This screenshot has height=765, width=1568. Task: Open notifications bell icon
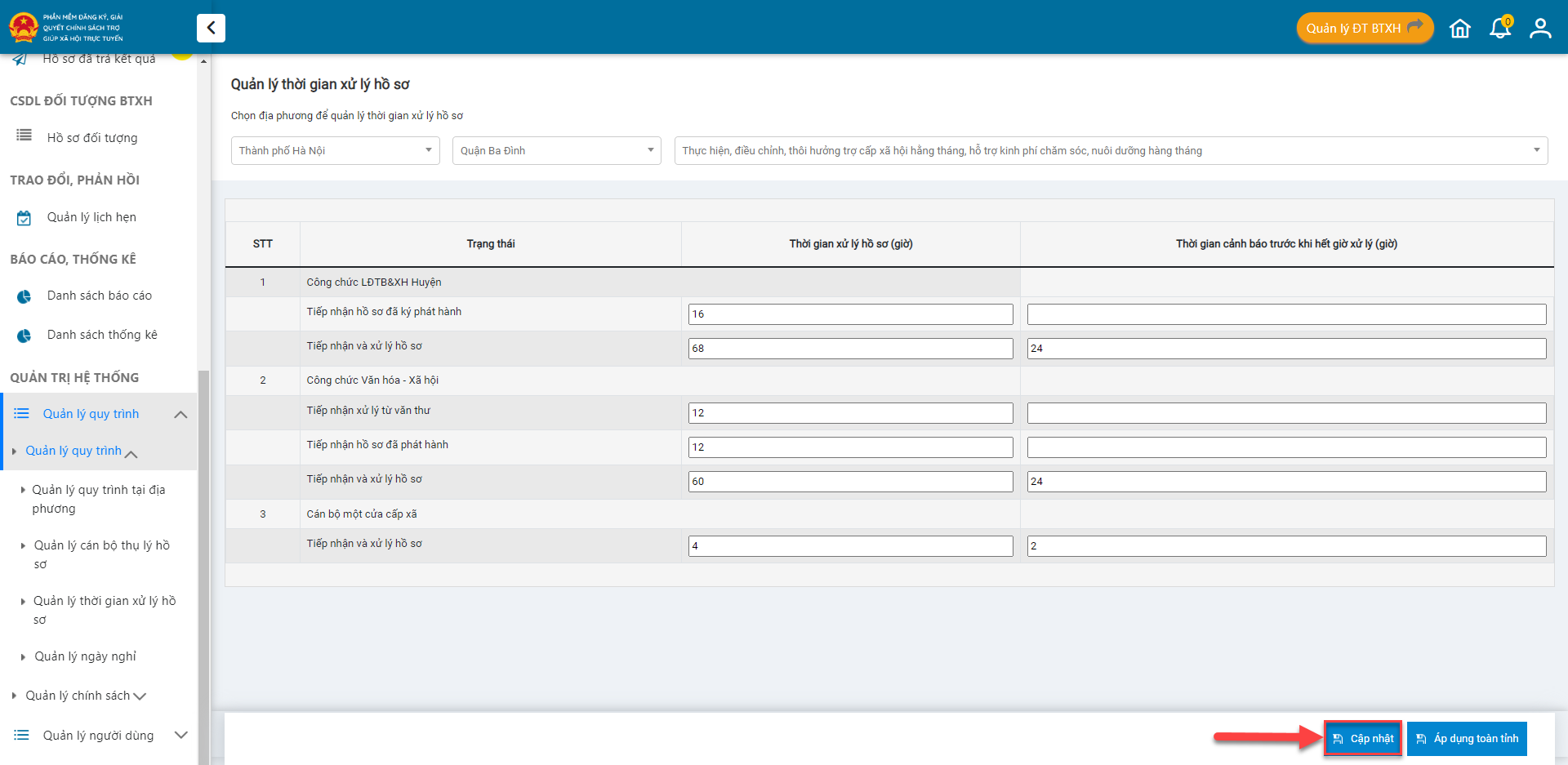(x=1500, y=29)
